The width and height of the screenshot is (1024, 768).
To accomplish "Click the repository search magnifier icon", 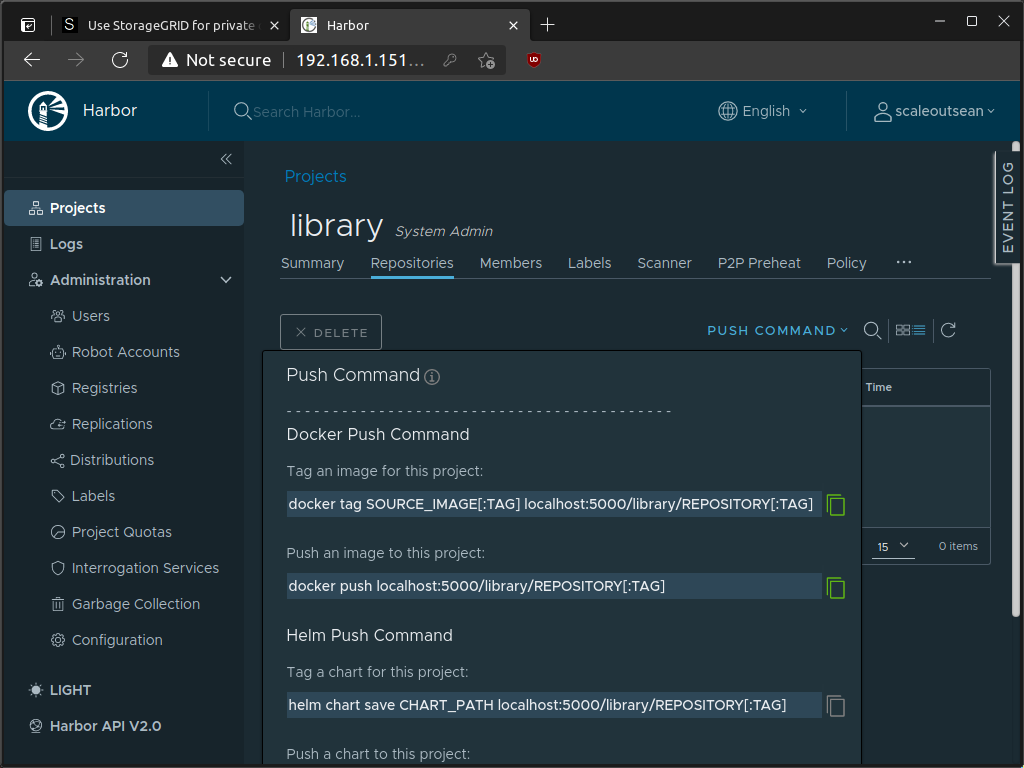I will [x=872, y=330].
